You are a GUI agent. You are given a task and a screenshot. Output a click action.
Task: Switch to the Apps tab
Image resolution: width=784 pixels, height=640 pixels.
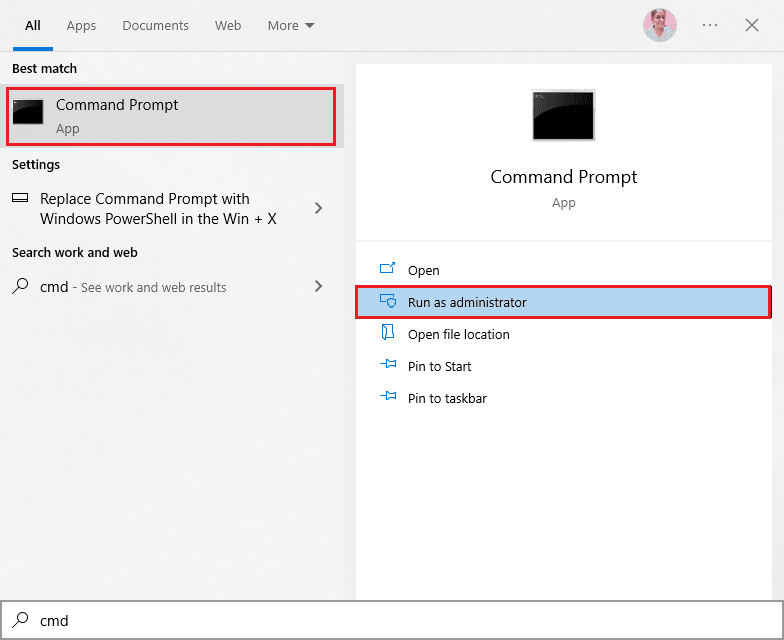(x=81, y=26)
